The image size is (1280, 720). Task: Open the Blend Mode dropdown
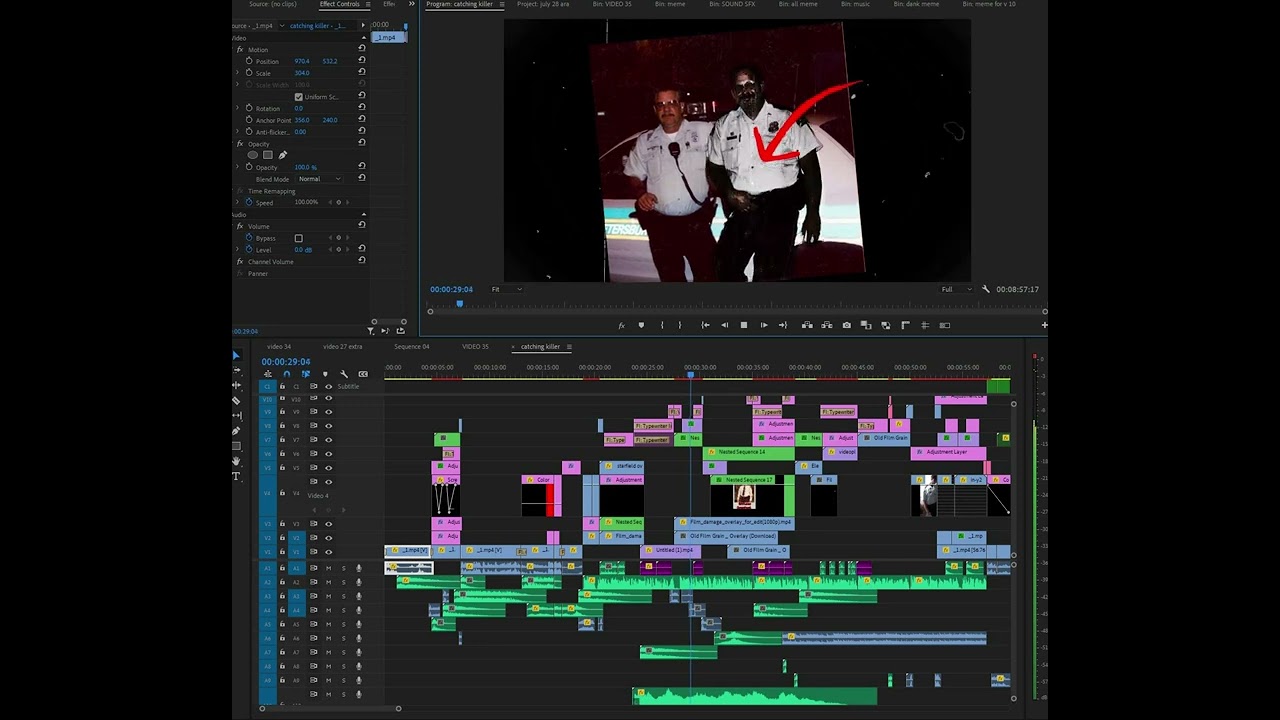[x=320, y=179]
